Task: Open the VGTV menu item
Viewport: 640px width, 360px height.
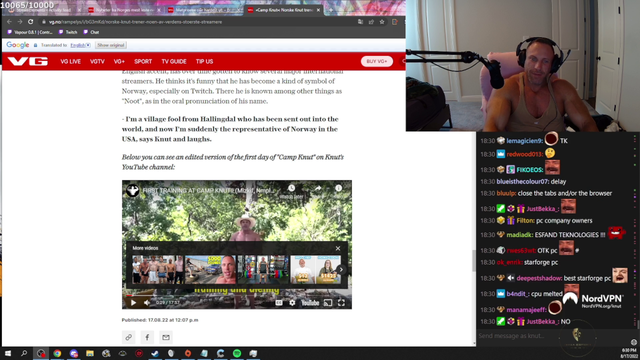Action: coord(97,61)
